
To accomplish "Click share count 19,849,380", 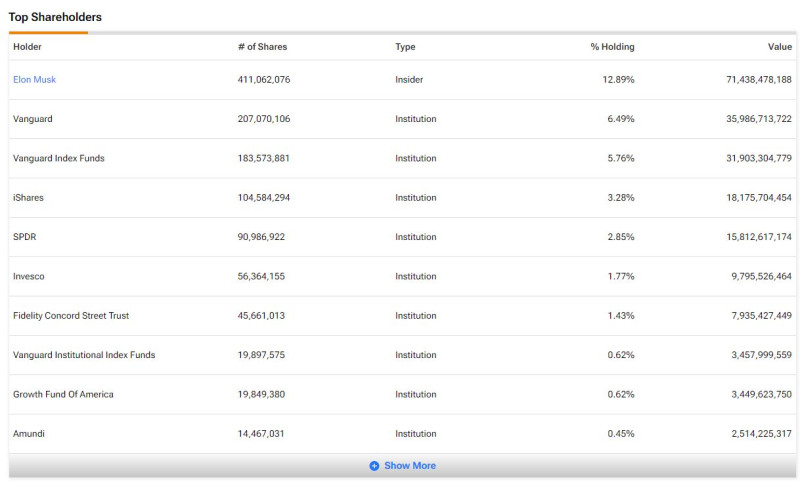I will click(x=261, y=394).
